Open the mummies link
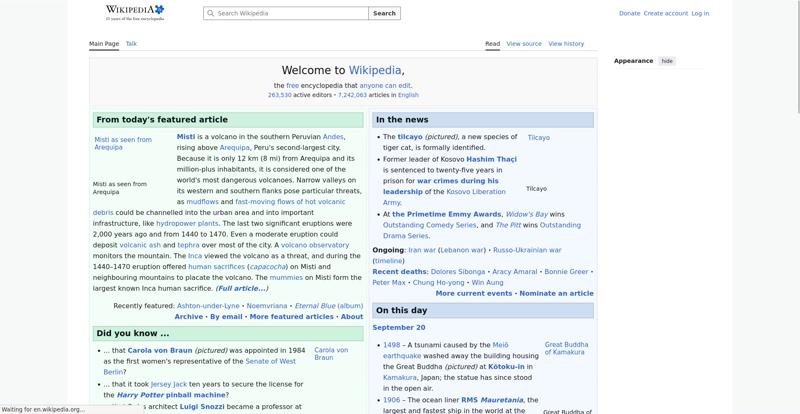This screenshot has width=800, height=414. tap(286, 278)
